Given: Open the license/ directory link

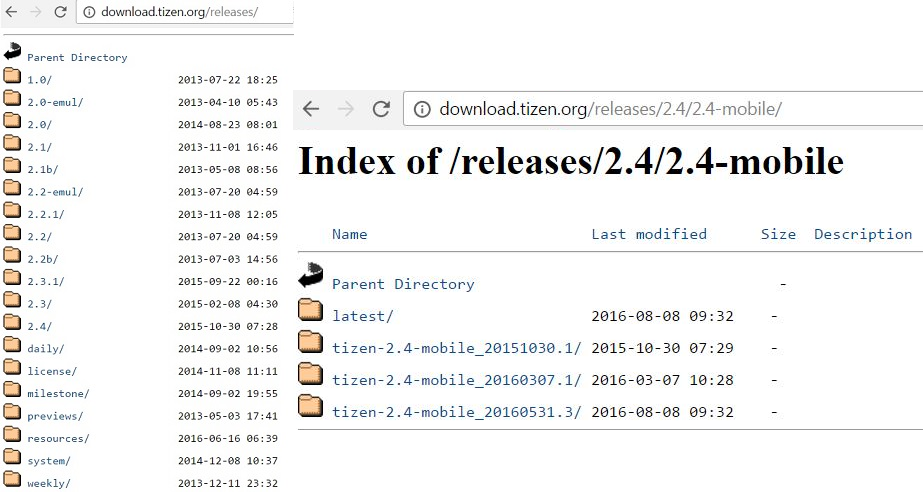Looking at the screenshot, I should pyautogui.click(x=52, y=371).
